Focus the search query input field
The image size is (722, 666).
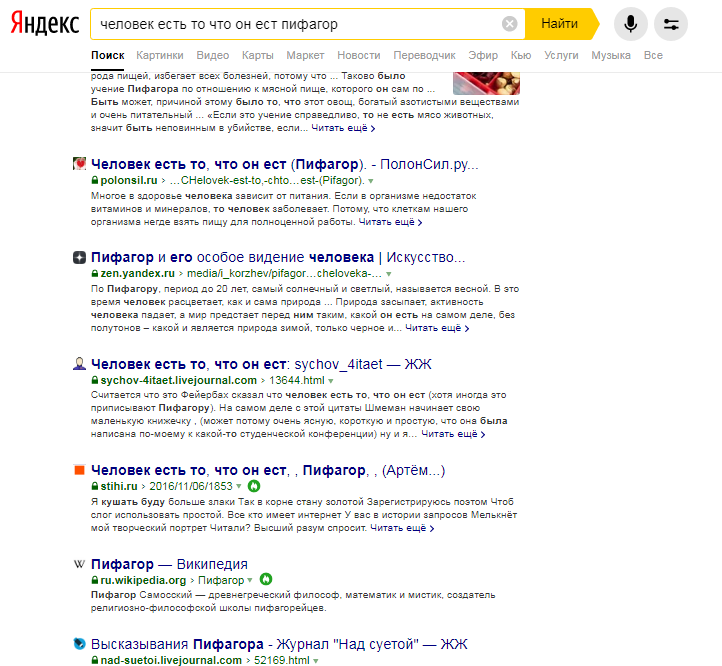(290, 24)
